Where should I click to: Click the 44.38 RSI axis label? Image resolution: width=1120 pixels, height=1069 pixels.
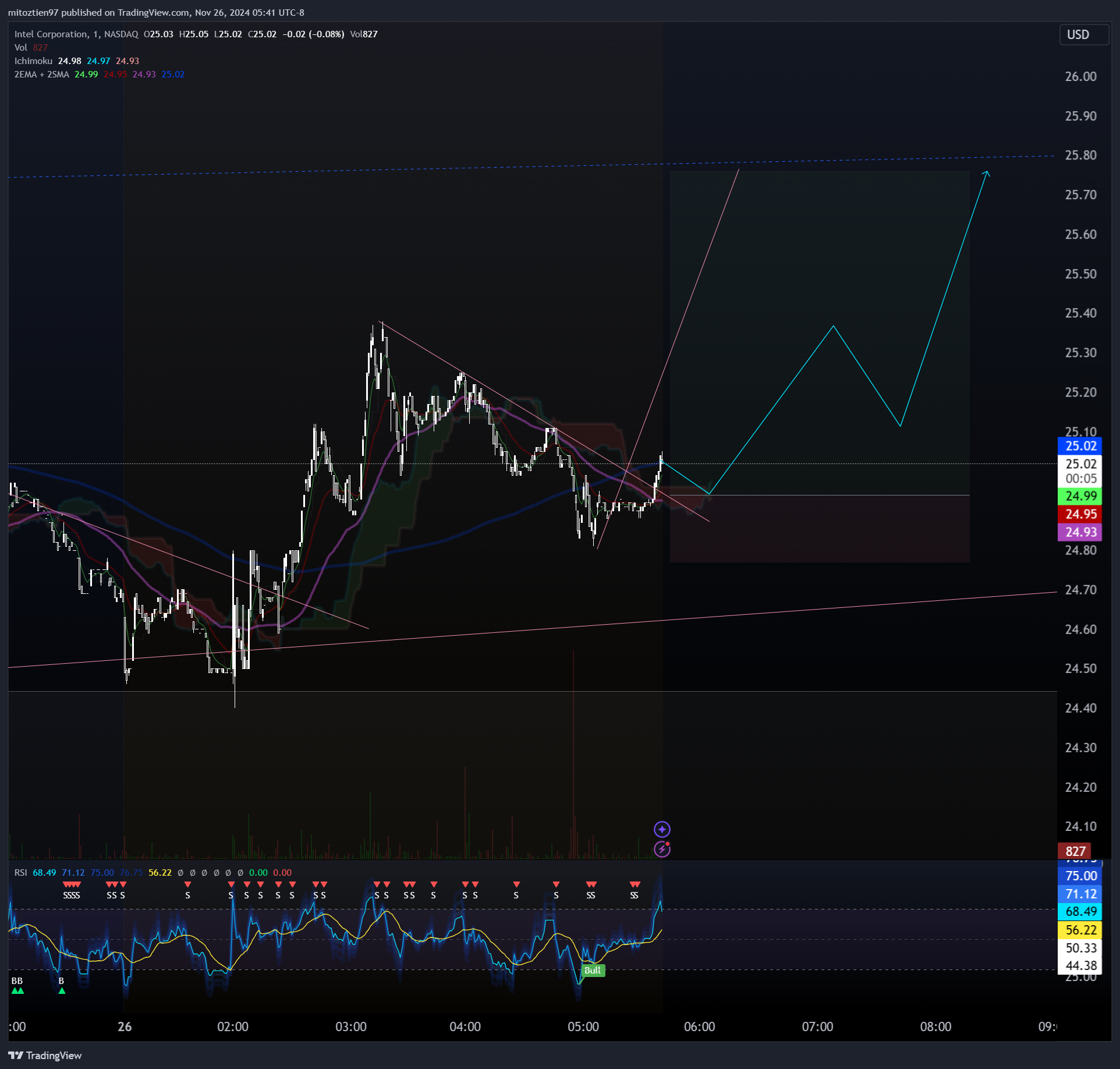1080,965
